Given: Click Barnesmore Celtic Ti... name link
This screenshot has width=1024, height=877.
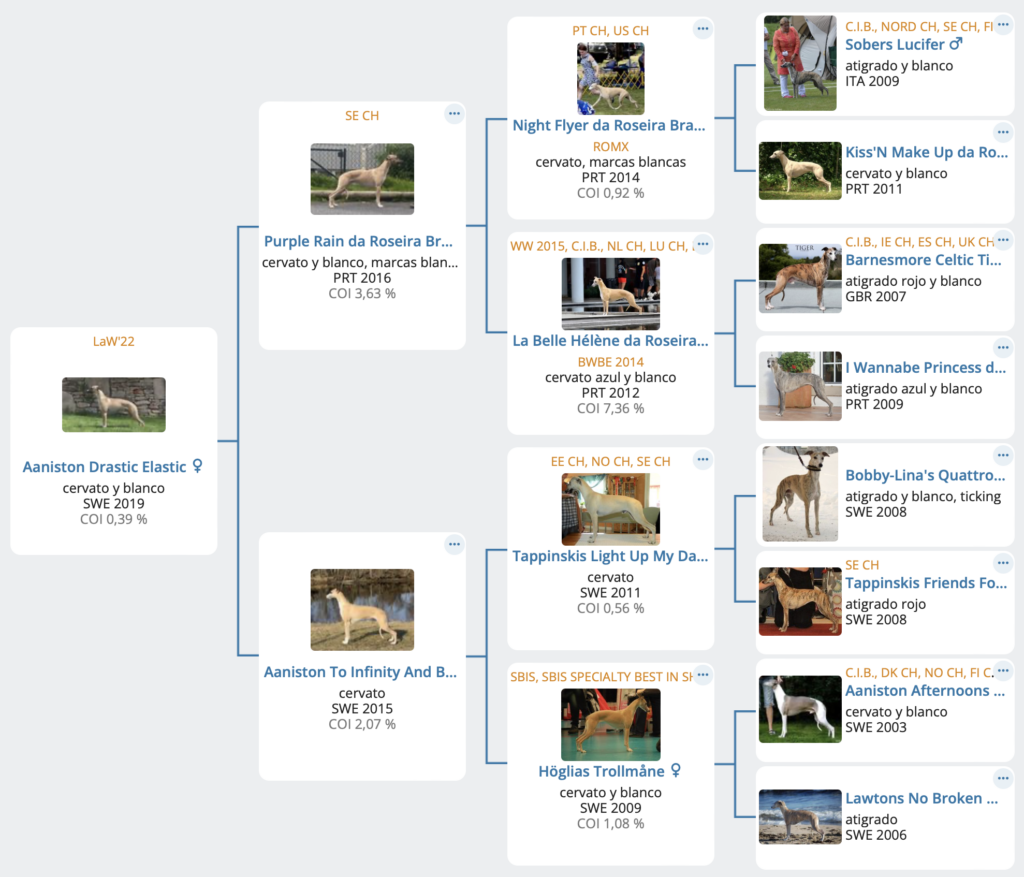Looking at the screenshot, I should click(923, 260).
